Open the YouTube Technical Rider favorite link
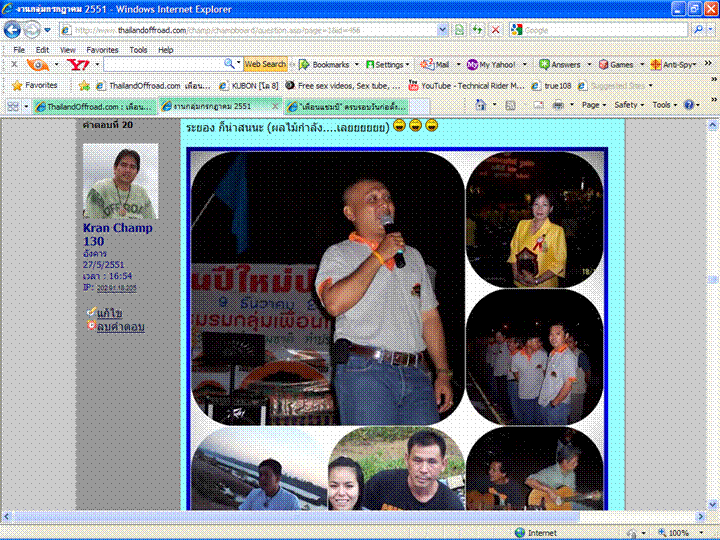 (x=465, y=85)
